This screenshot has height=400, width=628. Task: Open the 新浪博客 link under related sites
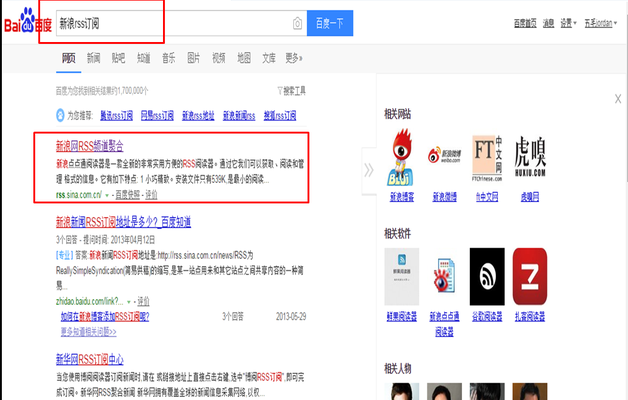coord(402,197)
